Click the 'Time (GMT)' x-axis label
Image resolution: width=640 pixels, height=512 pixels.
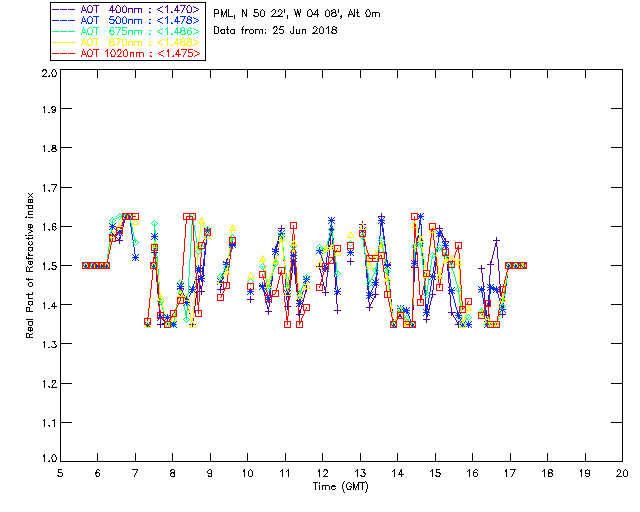(340, 487)
